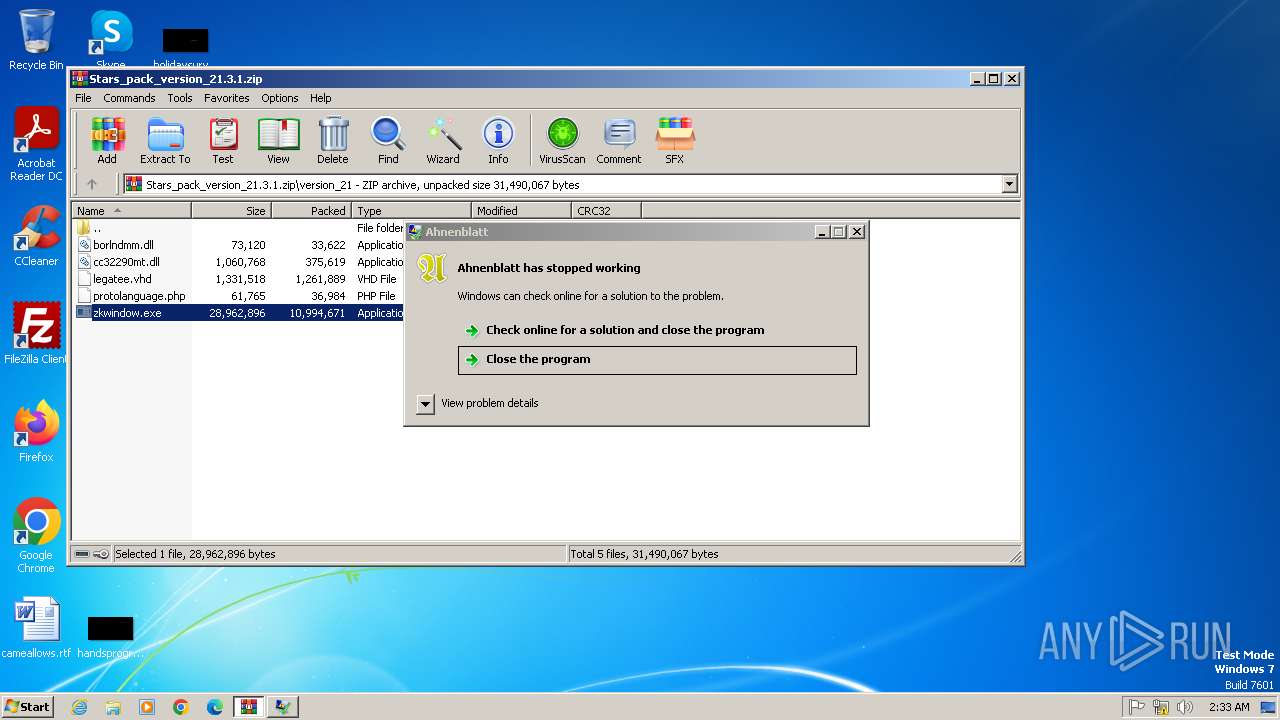Click the View file toolbar icon

coord(278,140)
